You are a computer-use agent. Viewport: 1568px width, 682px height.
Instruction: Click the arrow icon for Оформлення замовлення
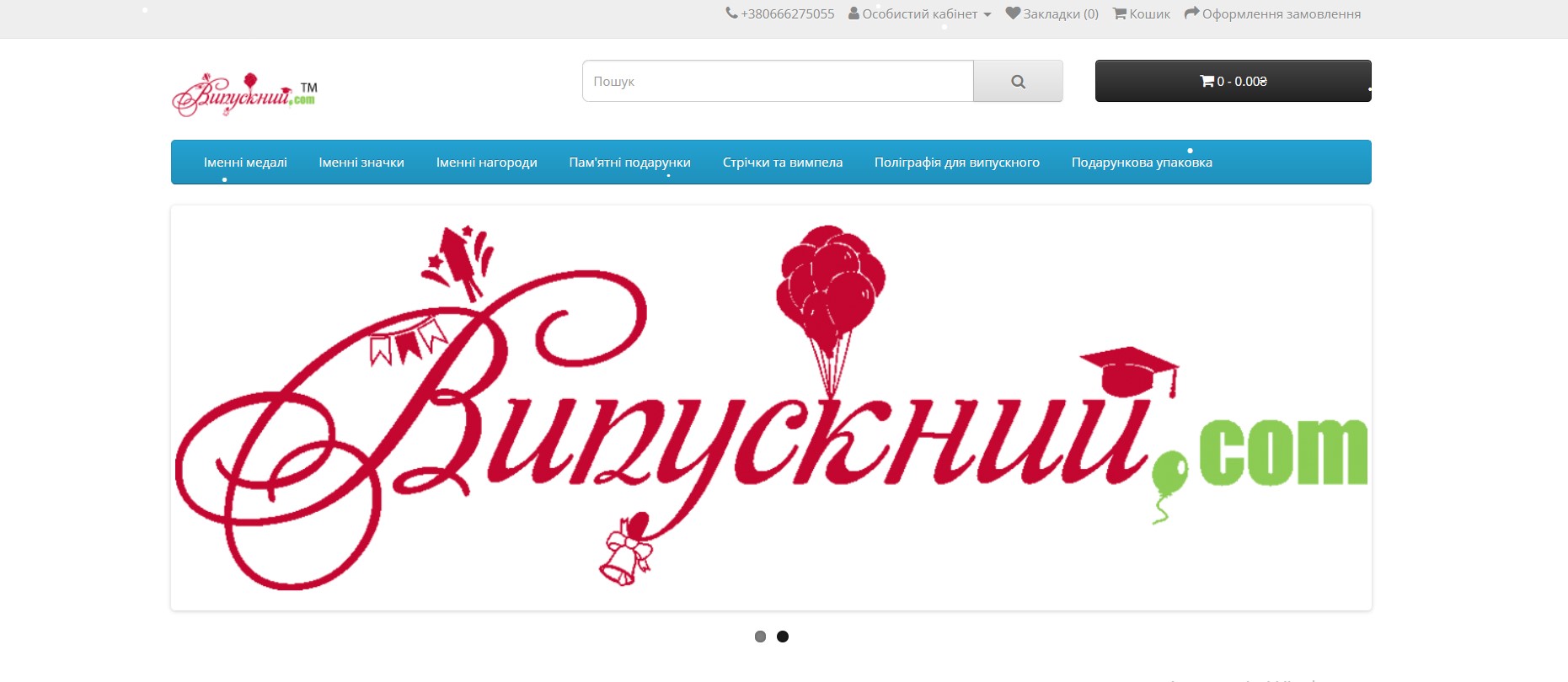click(1191, 13)
